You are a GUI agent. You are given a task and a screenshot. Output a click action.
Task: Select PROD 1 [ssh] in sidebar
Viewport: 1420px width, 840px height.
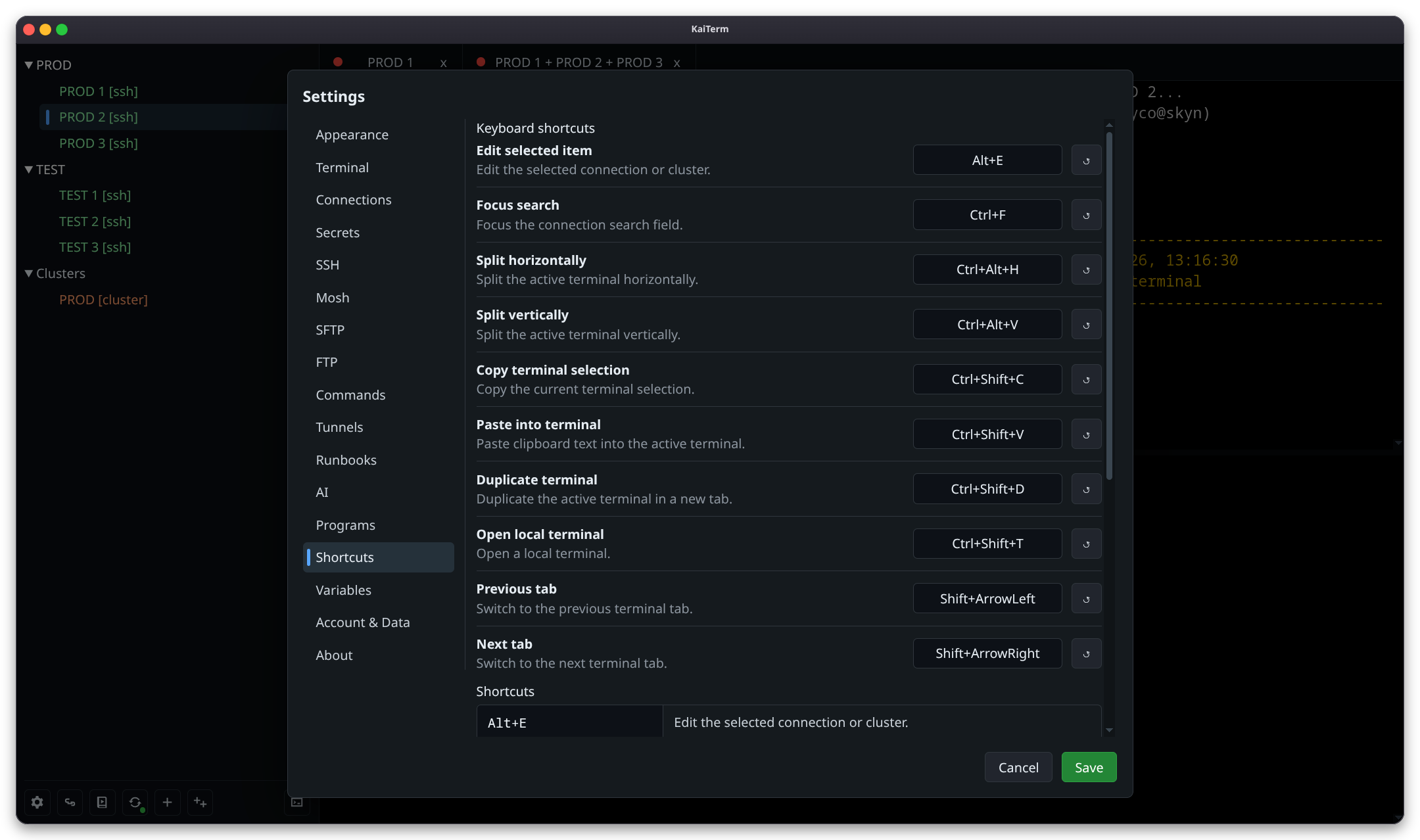(99, 91)
